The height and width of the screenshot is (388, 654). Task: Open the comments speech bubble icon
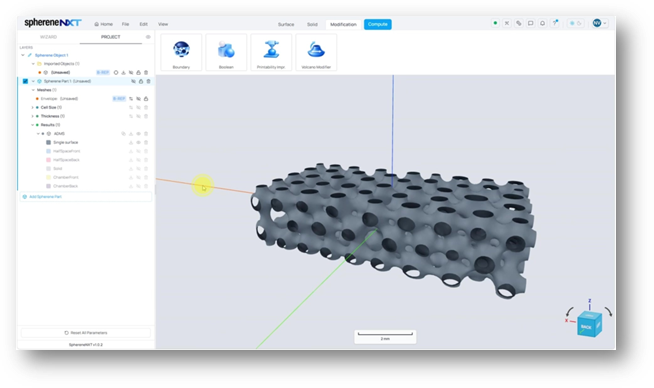[531, 23]
